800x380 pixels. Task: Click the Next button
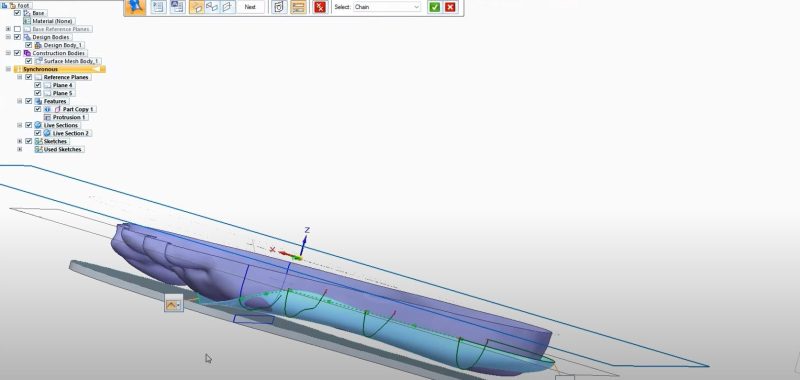tap(250, 7)
